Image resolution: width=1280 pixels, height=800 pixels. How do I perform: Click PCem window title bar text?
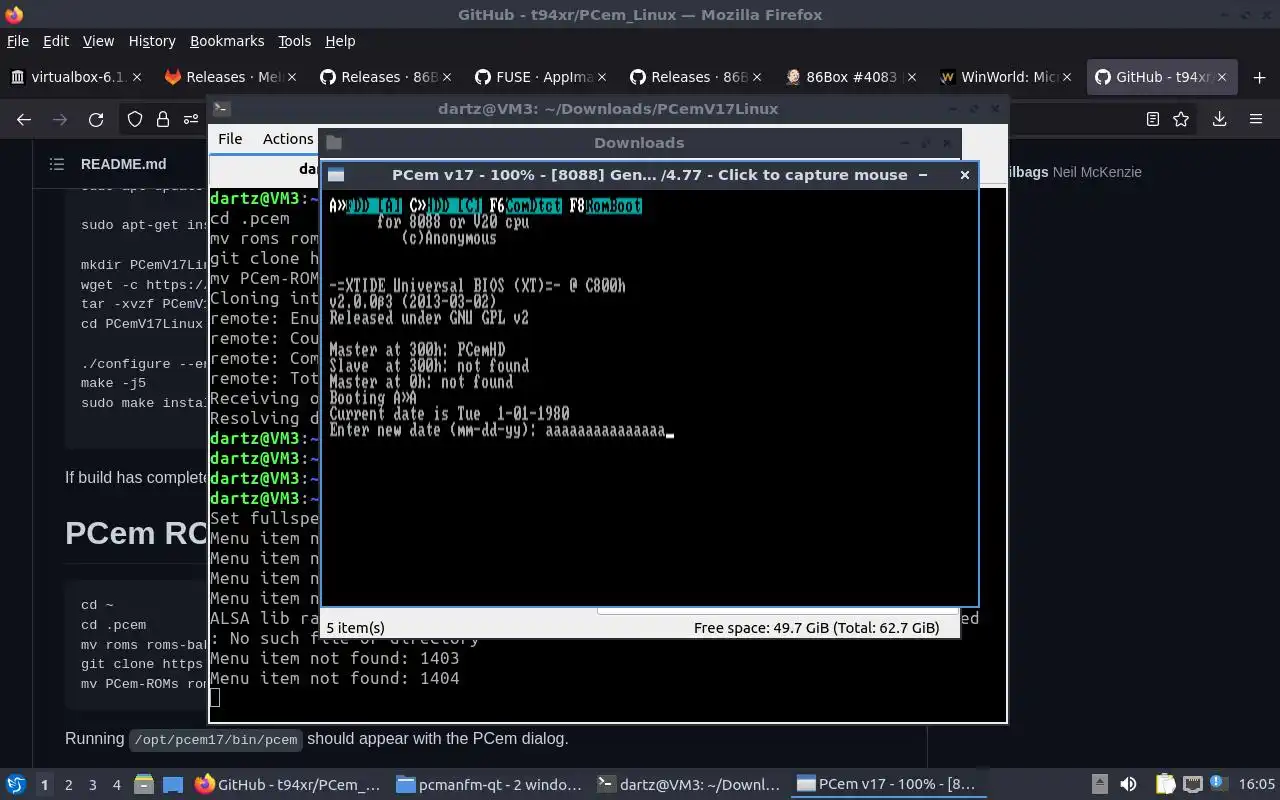pos(649,175)
